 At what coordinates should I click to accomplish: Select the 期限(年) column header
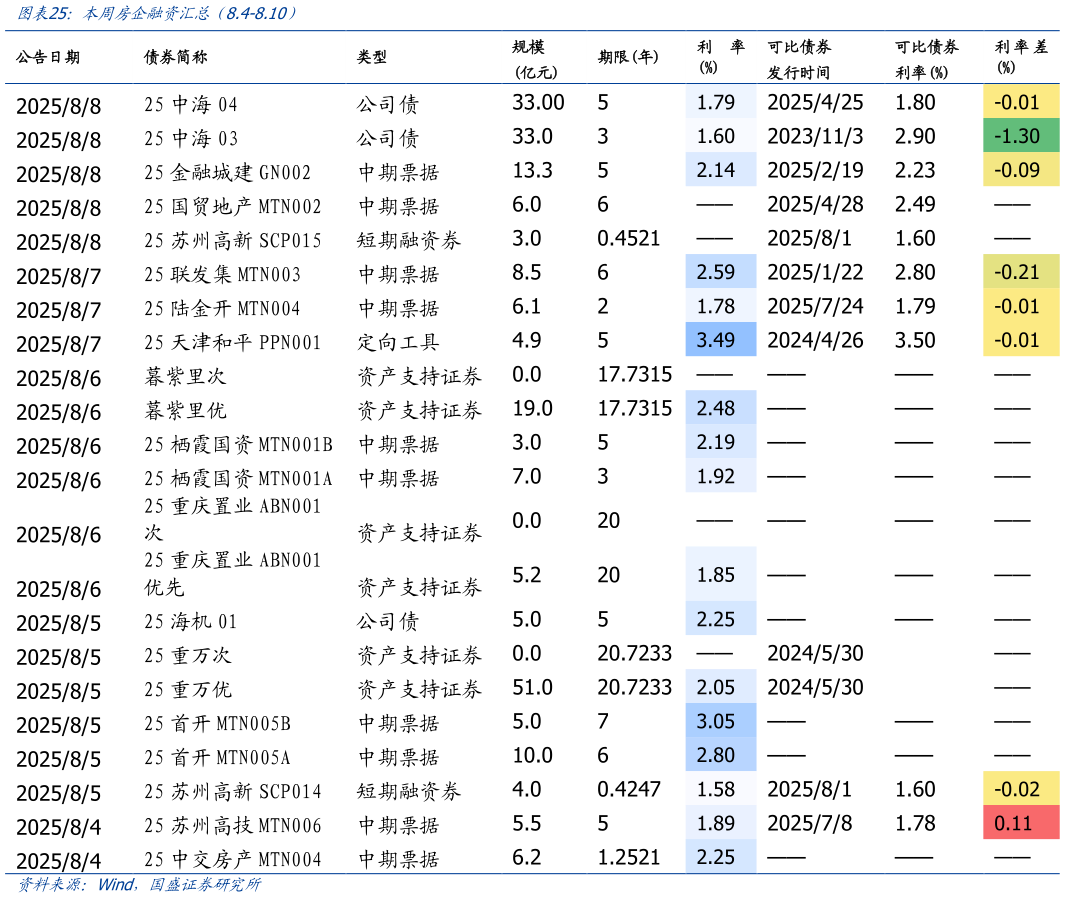pyautogui.click(x=628, y=57)
